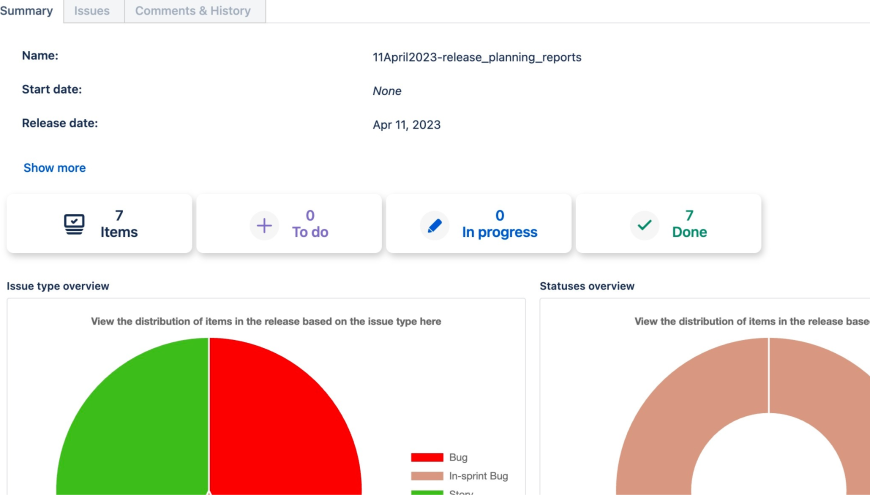Click the In-sprint Bug legend label
The height and width of the screenshot is (495, 870).
(478, 476)
